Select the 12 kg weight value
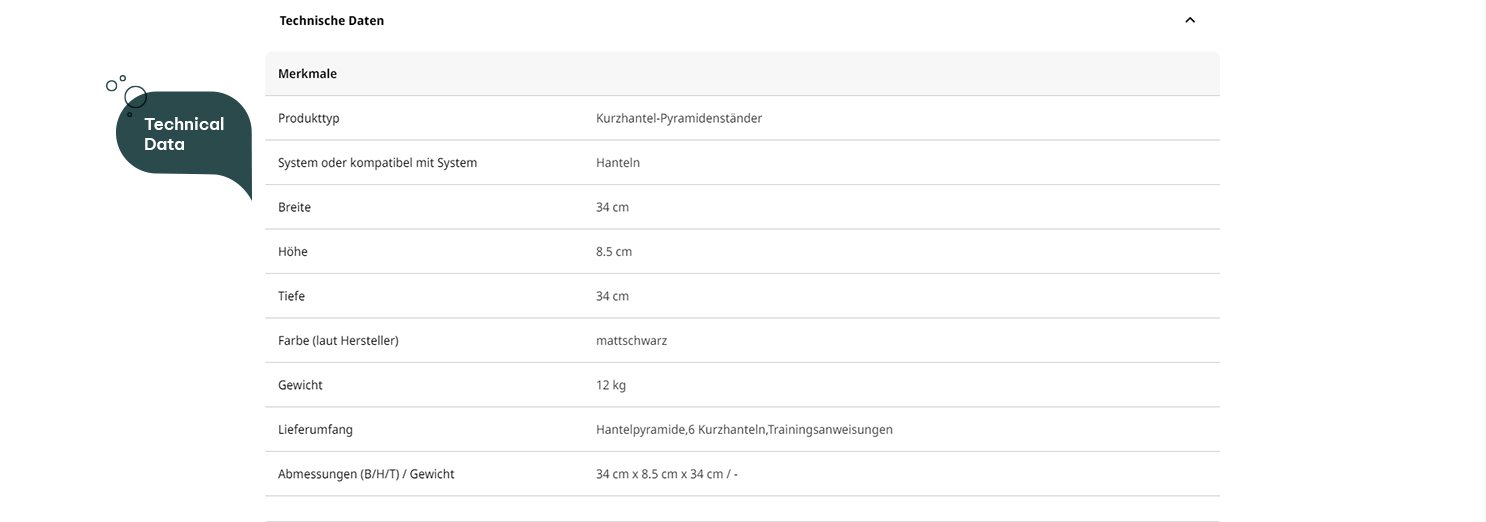Screen dimensions: 1486x522 610,385
